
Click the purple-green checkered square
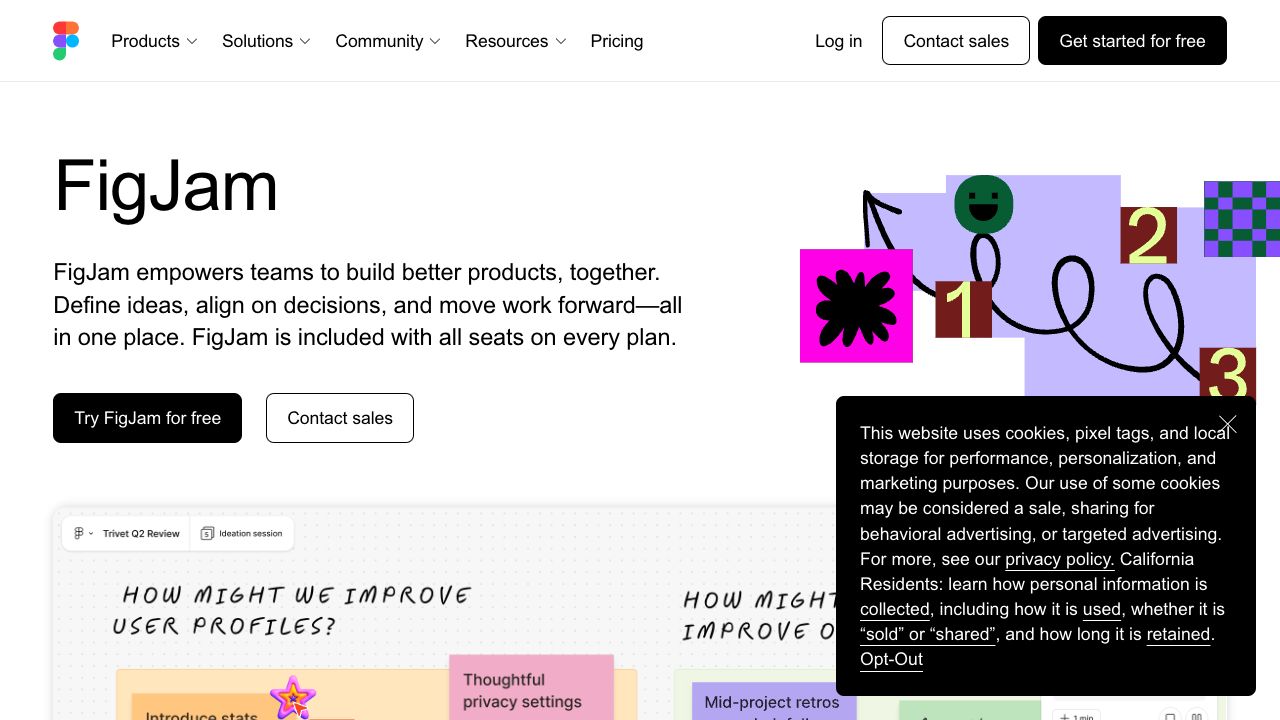click(1241, 219)
